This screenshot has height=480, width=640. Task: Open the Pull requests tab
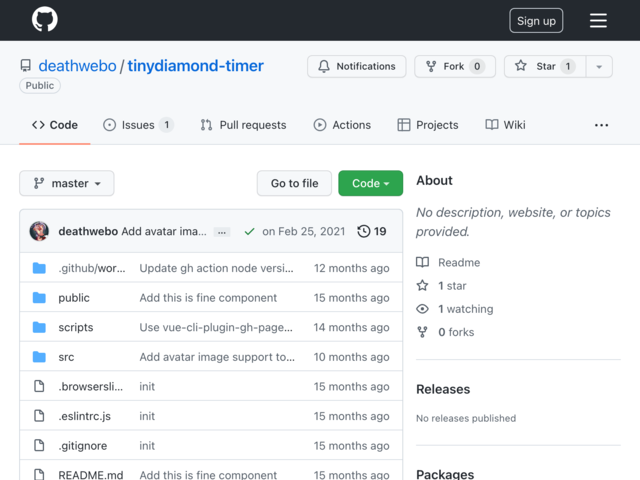243,125
